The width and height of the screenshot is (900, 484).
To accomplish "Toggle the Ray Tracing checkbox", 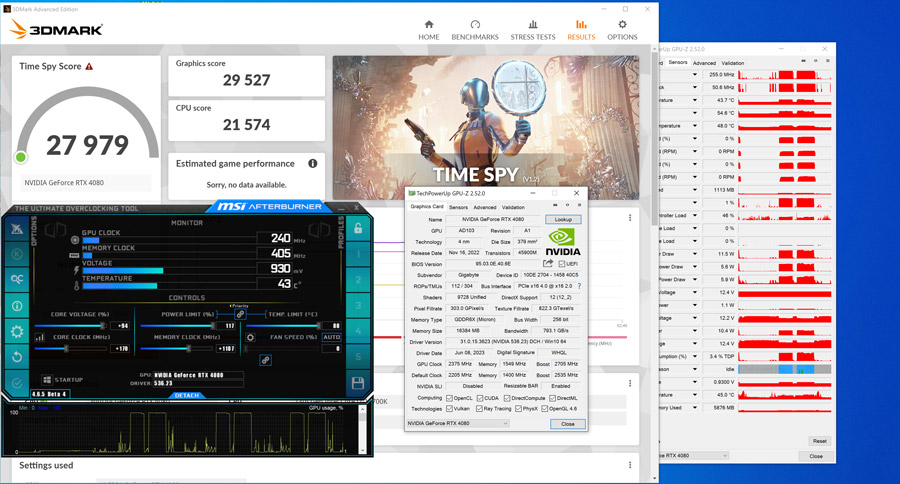I will (x=479, y=409).
